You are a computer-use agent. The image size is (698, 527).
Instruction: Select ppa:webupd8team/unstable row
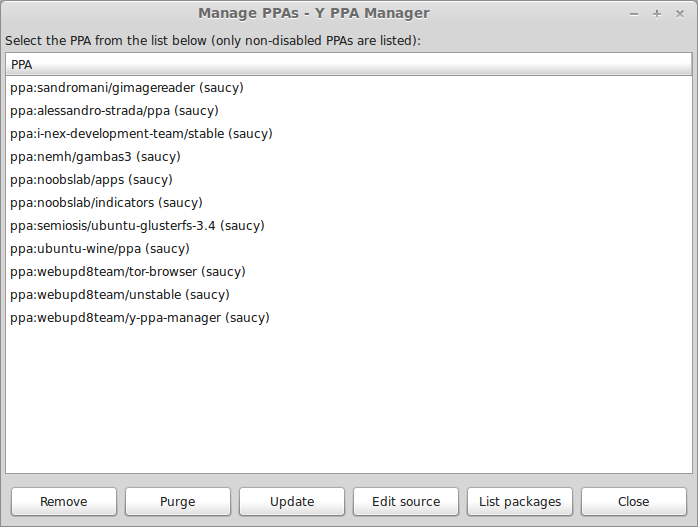tap(349, 295)
